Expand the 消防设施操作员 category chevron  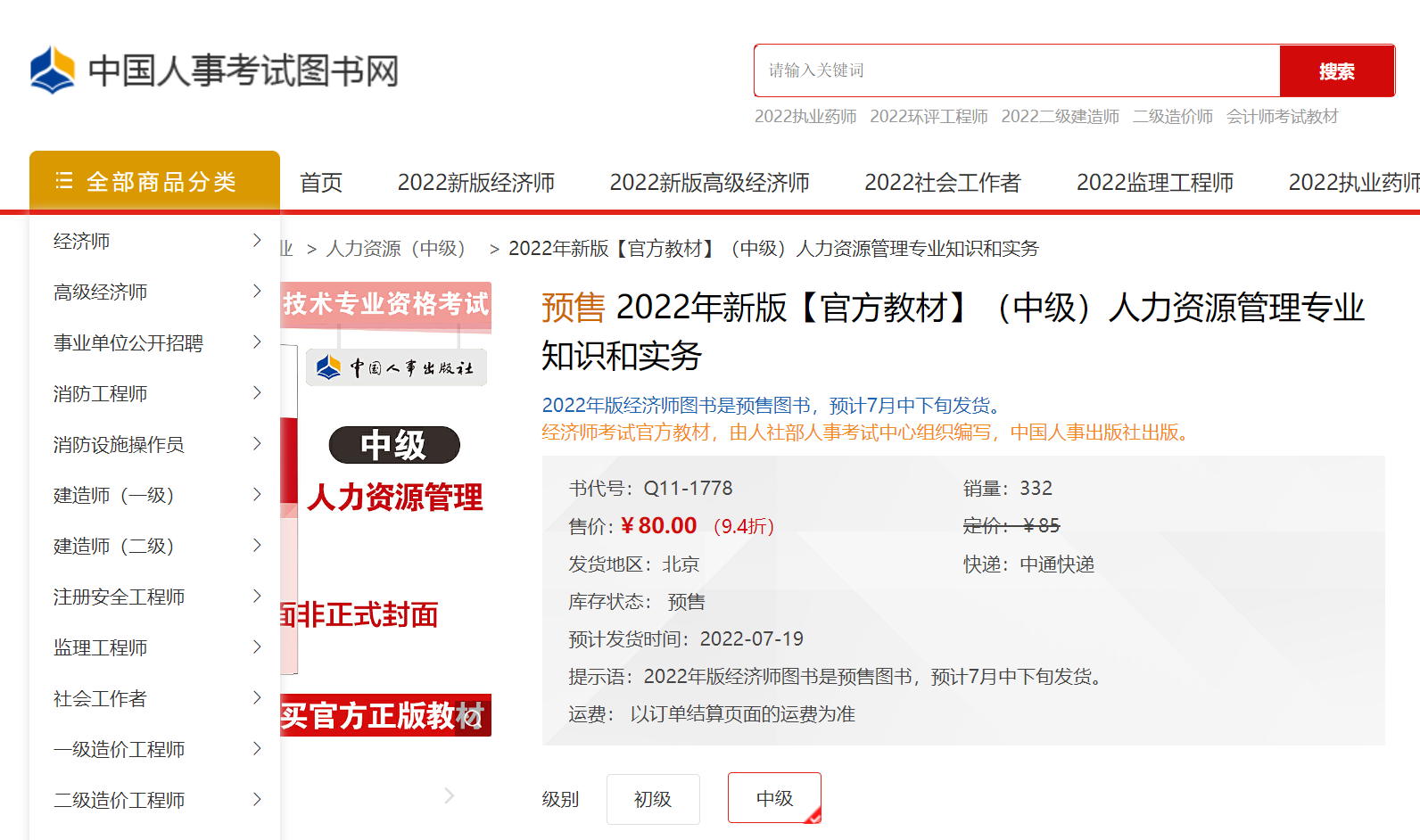point(257,443)
